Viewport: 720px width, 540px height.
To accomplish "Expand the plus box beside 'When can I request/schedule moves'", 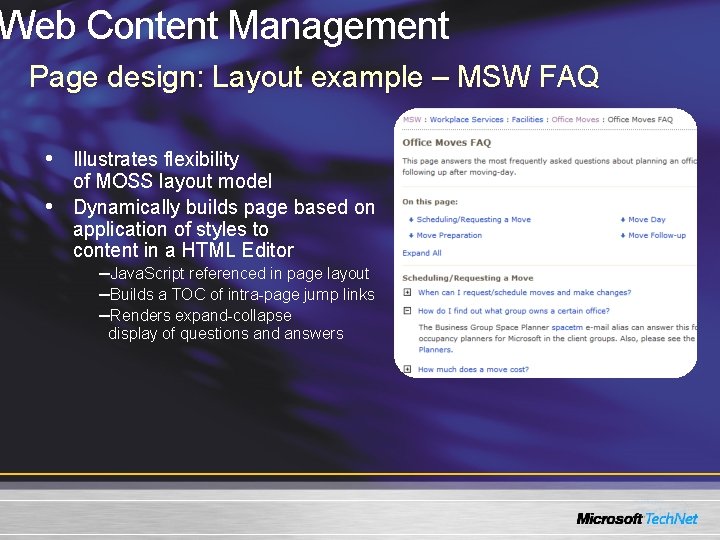I will point(407,292).
